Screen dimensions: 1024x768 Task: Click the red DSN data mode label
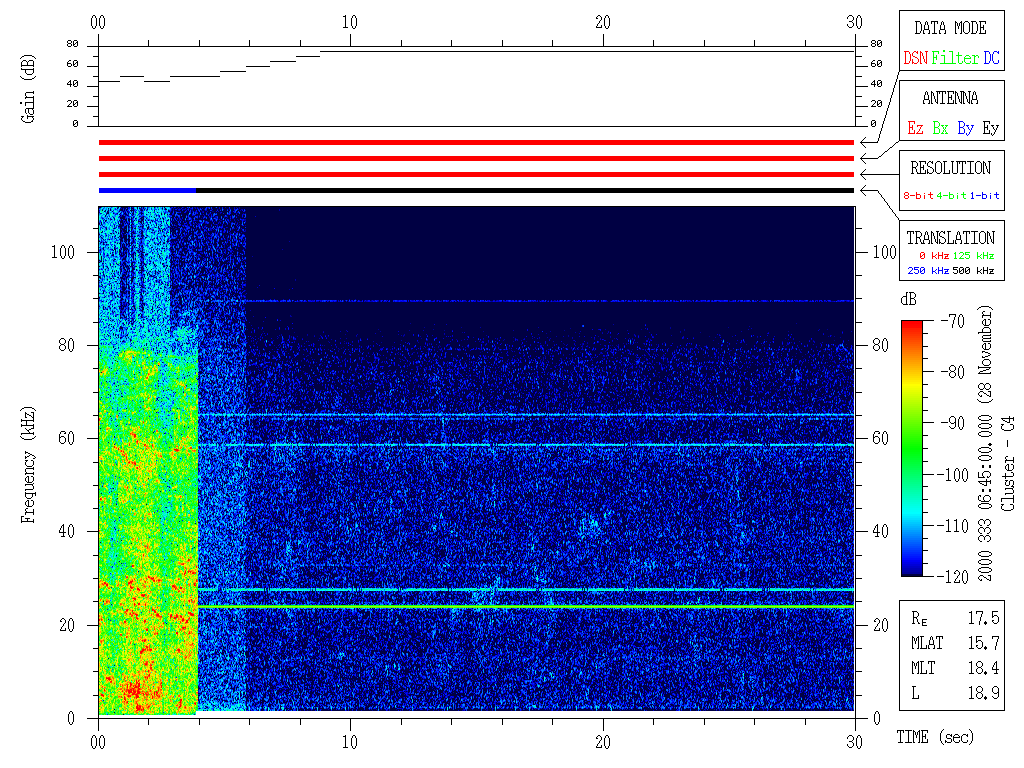pos(915,59)
